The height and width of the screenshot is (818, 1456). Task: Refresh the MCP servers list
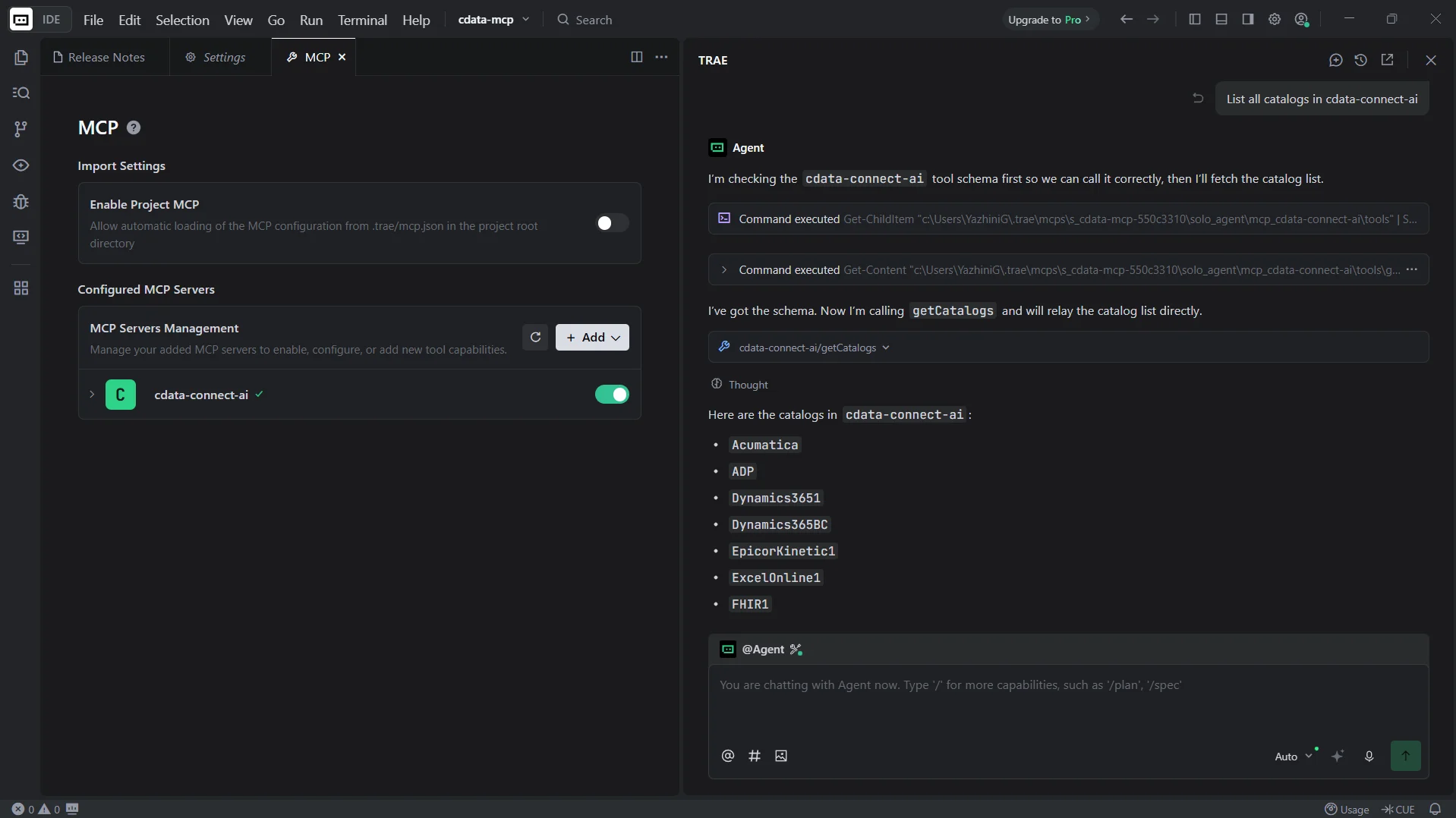click(535, 338)
